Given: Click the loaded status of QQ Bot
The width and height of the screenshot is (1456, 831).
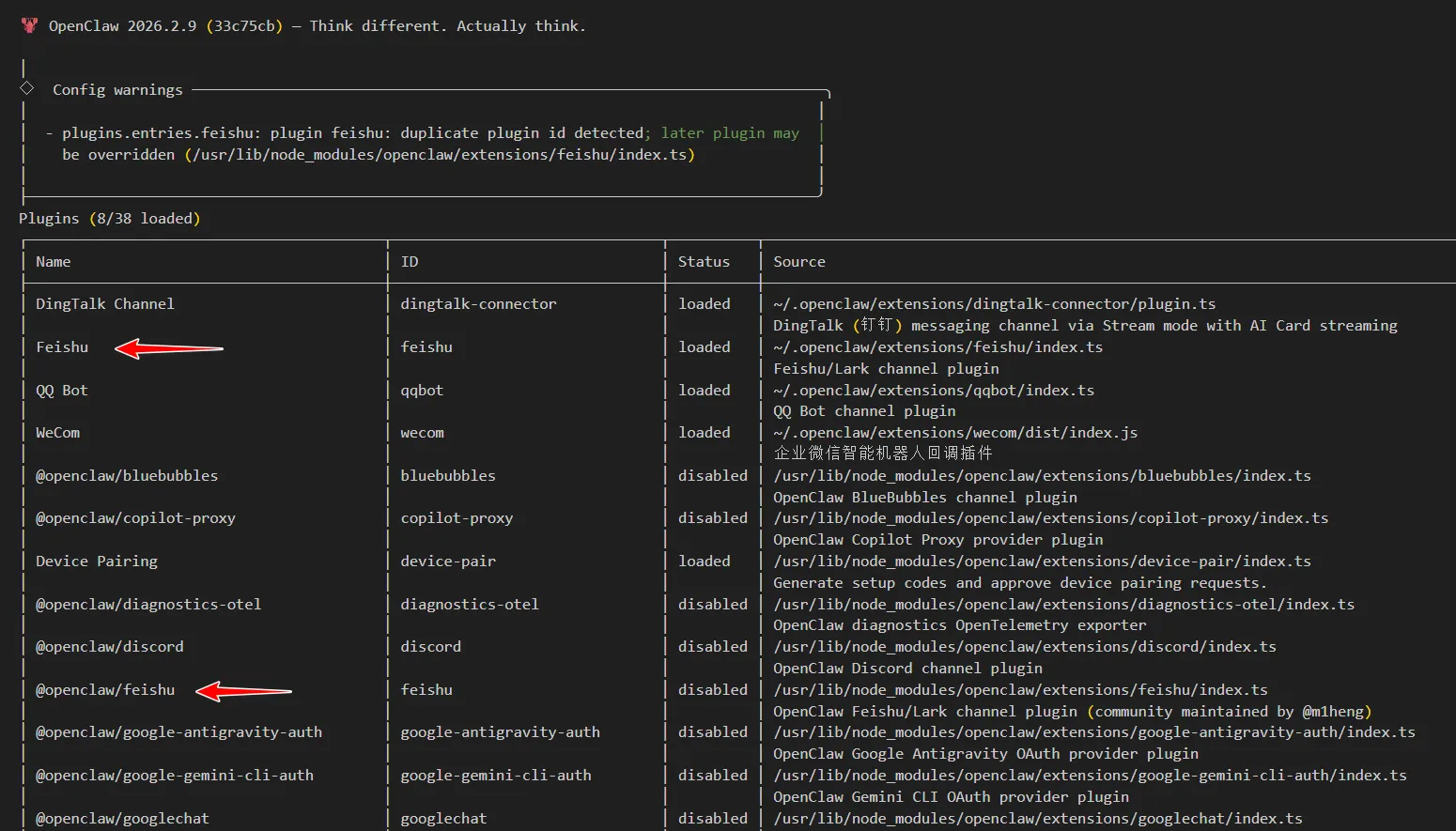Looking at the screenshot, I should pyautogui.click(x=704, y=390).
